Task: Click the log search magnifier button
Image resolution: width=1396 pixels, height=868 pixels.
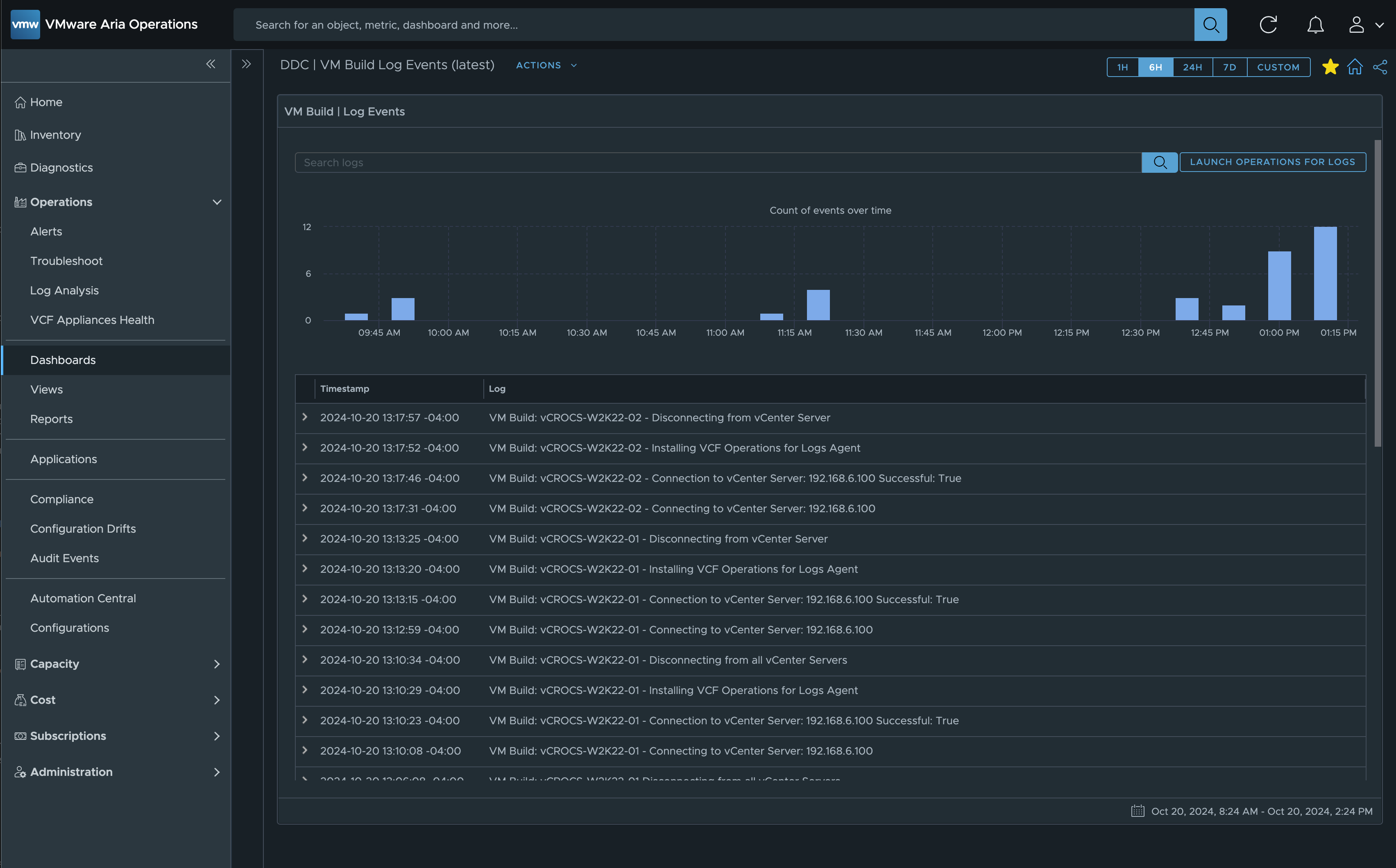Action: 1159,163
